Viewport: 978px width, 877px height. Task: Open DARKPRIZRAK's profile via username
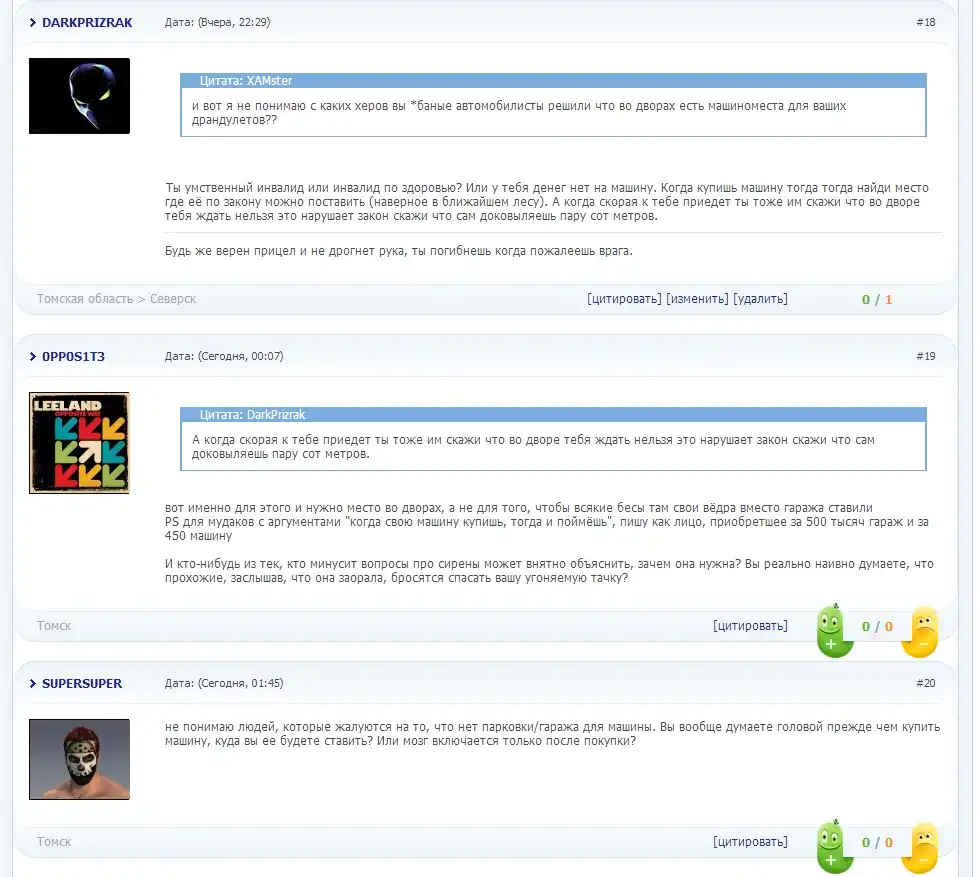point(87,22)
